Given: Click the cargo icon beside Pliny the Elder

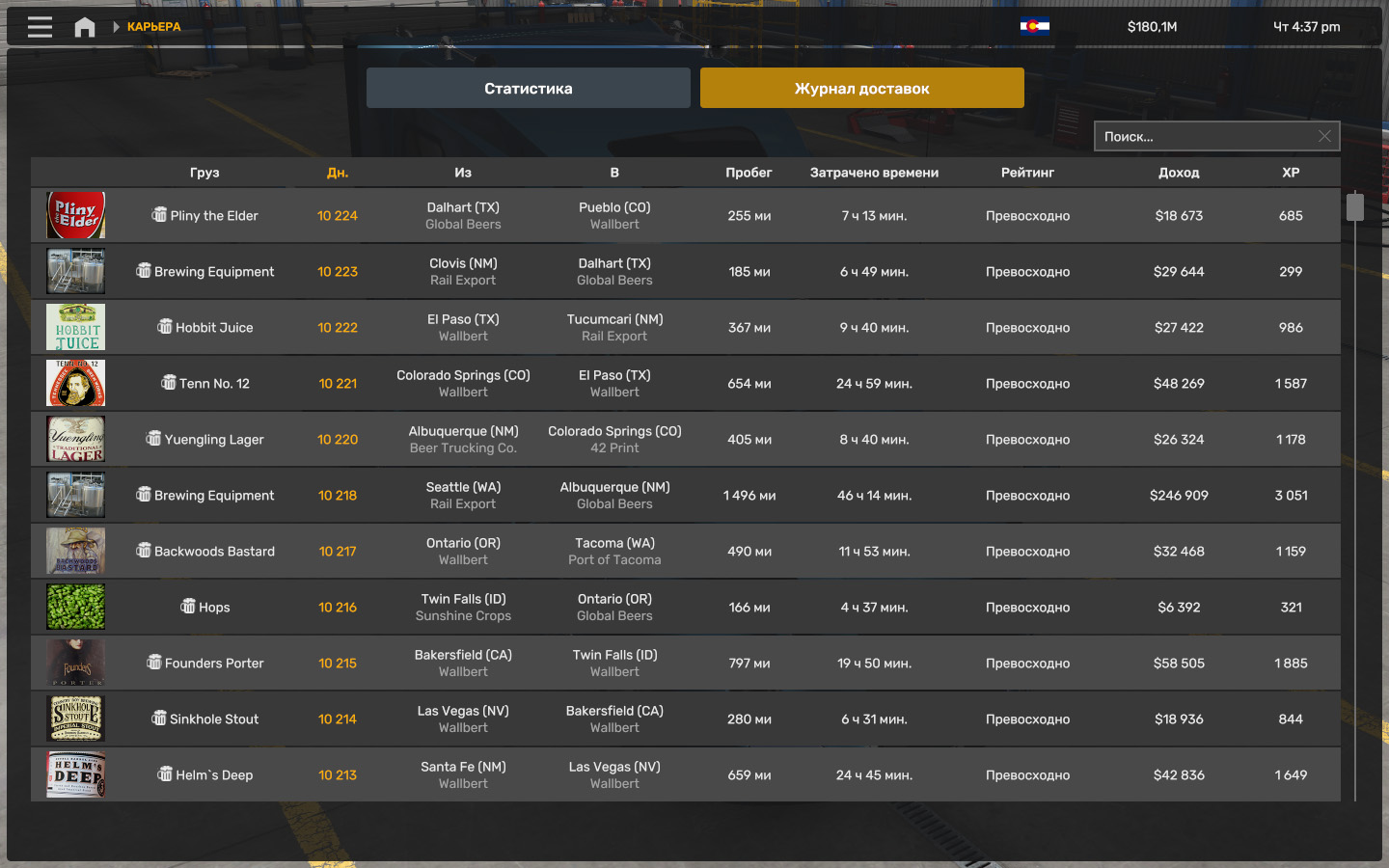Looking at the screenshot, I should 159,214.
